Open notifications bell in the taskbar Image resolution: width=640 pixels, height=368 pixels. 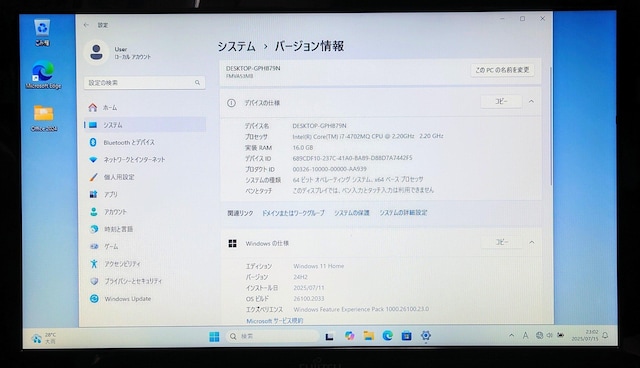coord(605,335)
